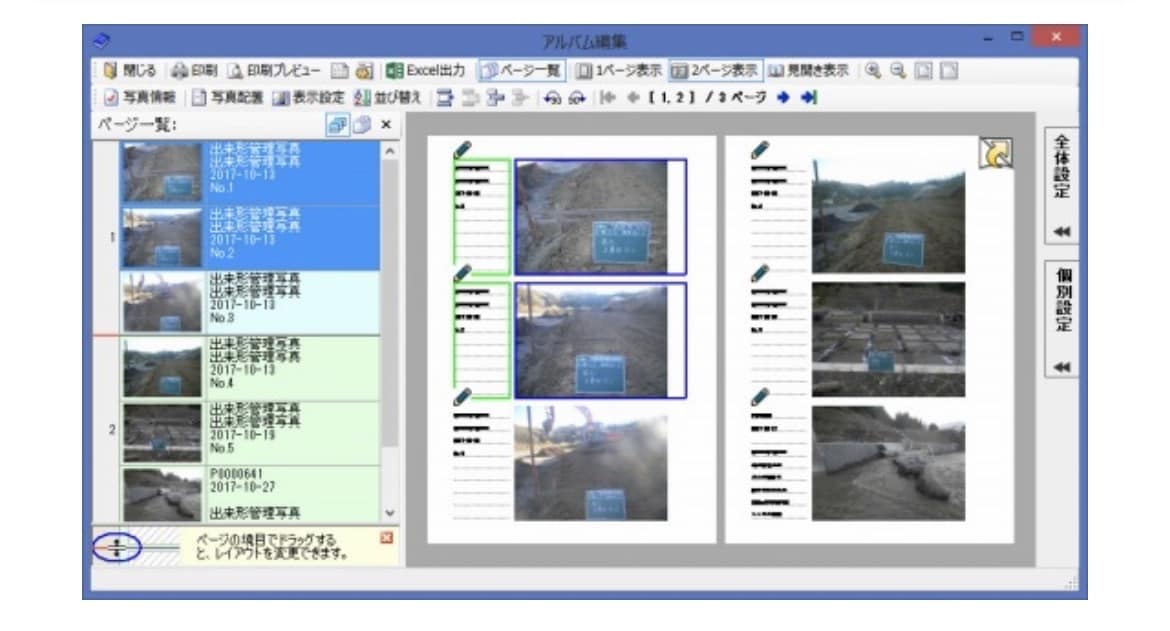Select the first photo on the right page

click(888, 216)
